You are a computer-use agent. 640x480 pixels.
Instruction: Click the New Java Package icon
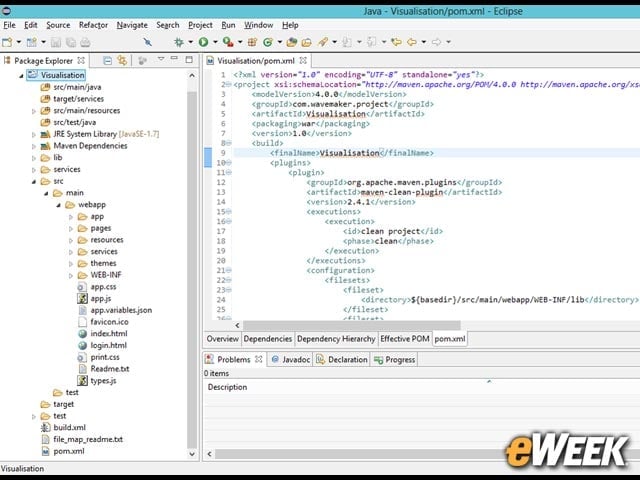click(252, 42)
